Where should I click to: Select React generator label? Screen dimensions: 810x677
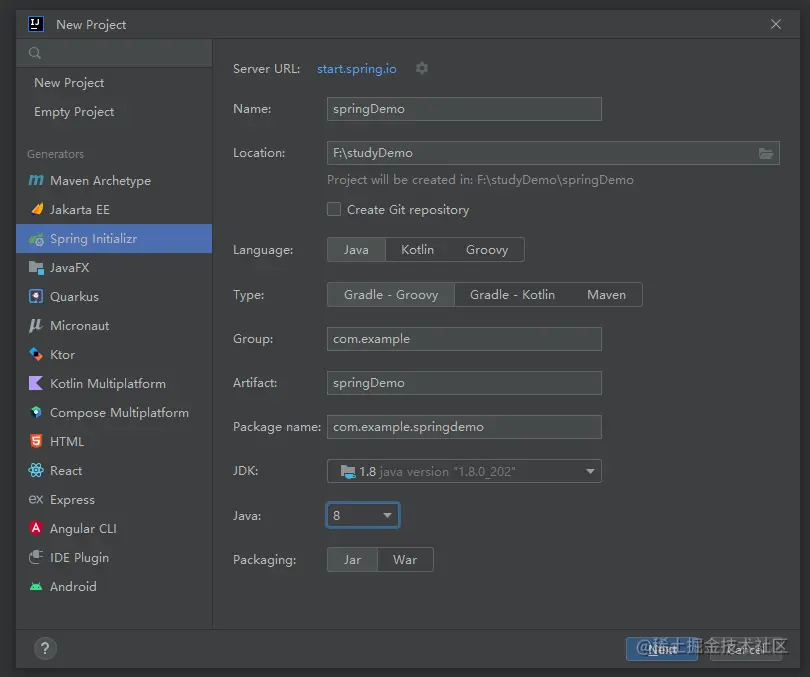click(x=66, y=470)
